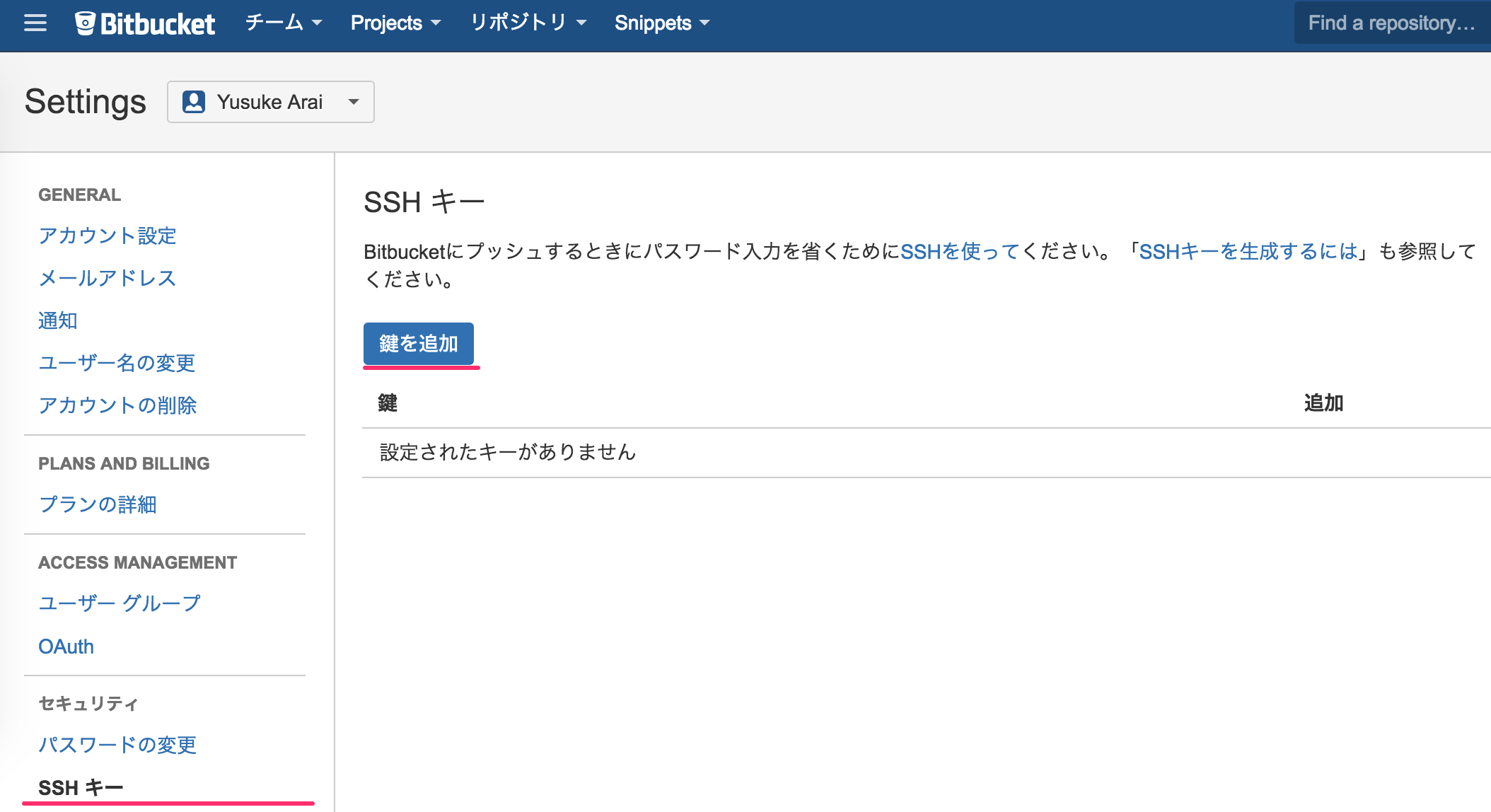Image resolution: width=1491 pixels, height=812 pixels.
Task: Click the Bitbucket logo
Action: coord(145,23)
